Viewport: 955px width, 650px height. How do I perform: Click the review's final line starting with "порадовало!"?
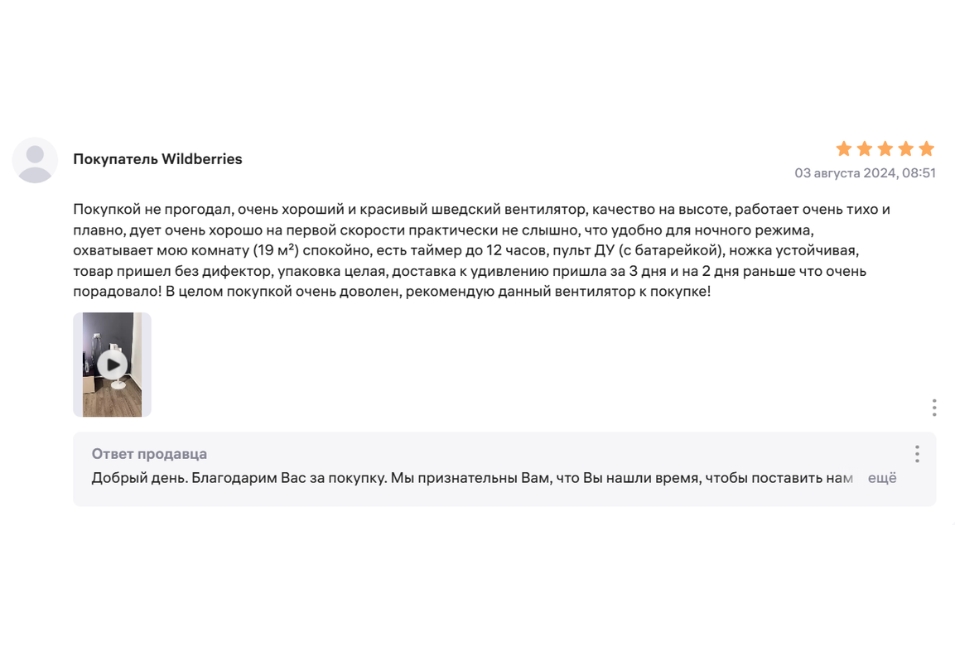[x=392, y=292]
